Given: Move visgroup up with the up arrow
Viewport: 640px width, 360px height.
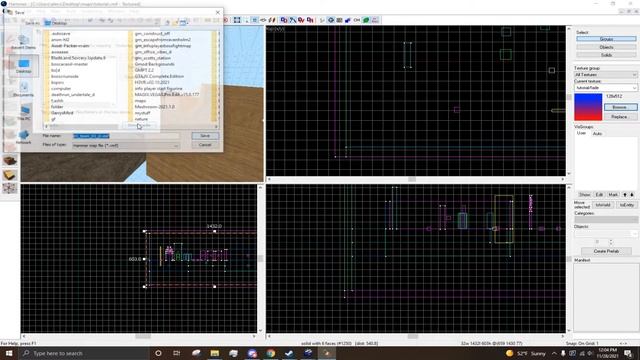Looking at the screenshot, I should [625, 195].
